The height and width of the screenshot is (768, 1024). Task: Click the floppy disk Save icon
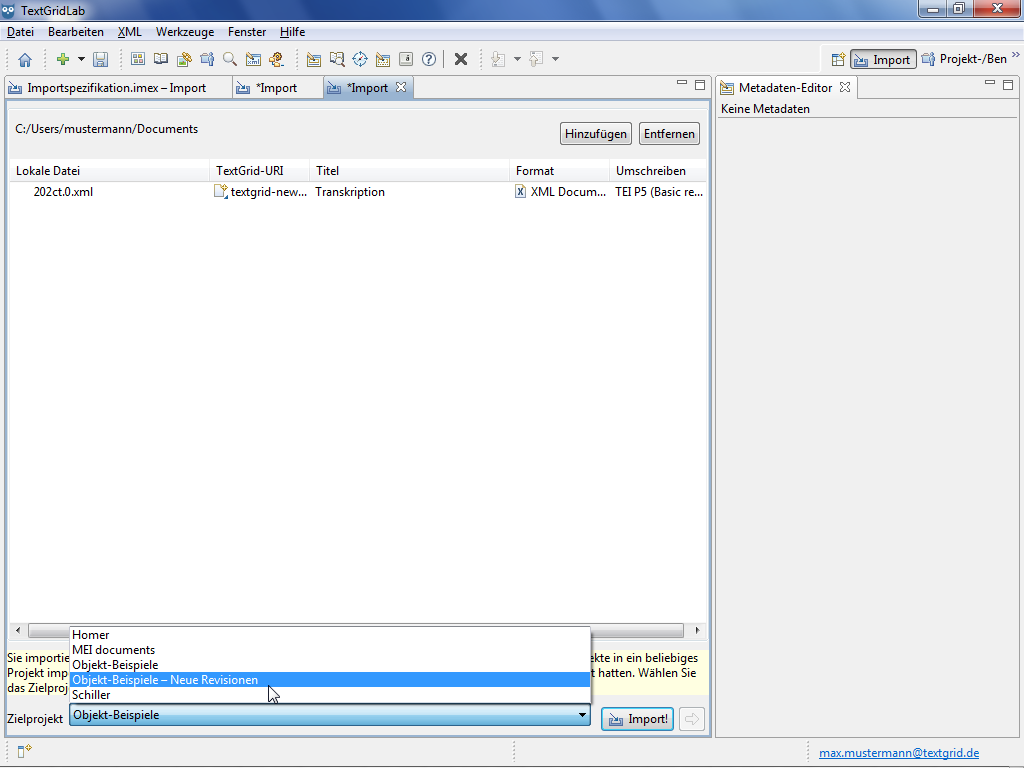(101, 59)
